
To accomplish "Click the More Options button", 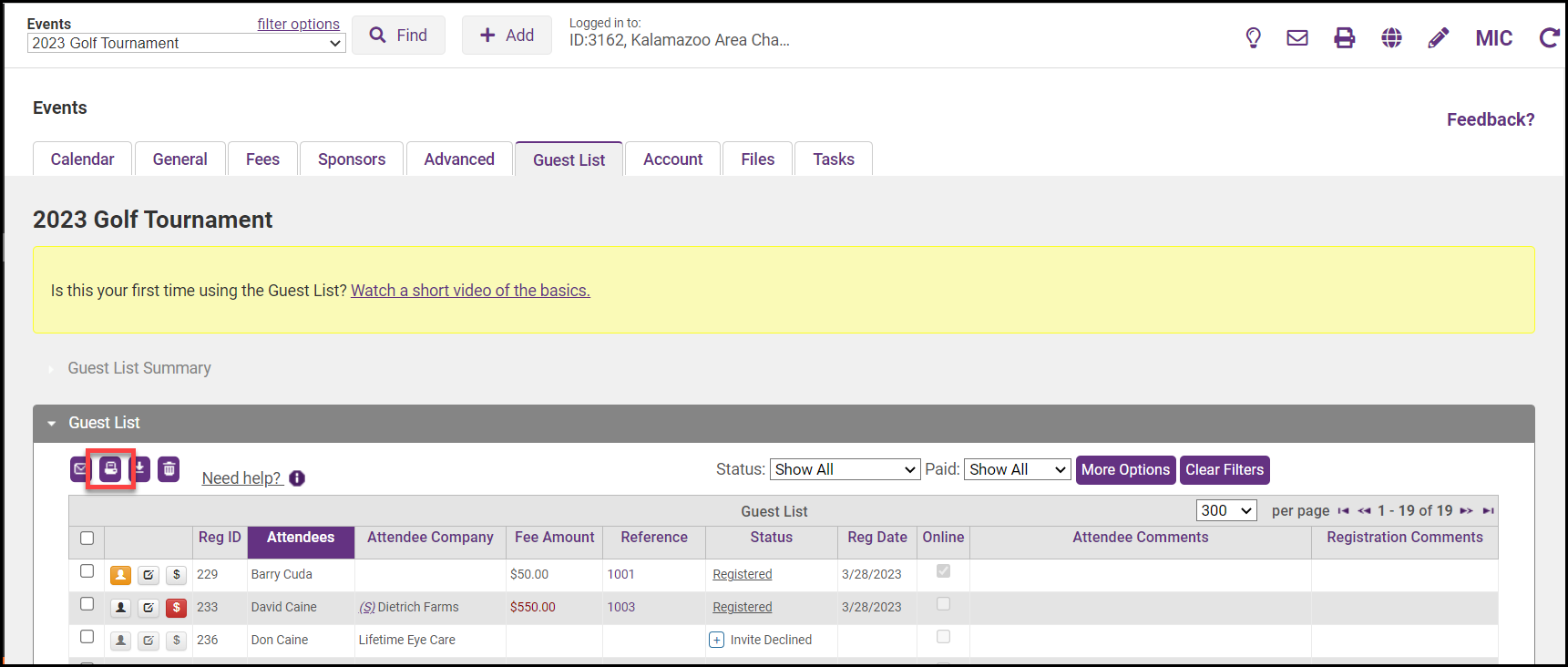I will point(1125,470).
